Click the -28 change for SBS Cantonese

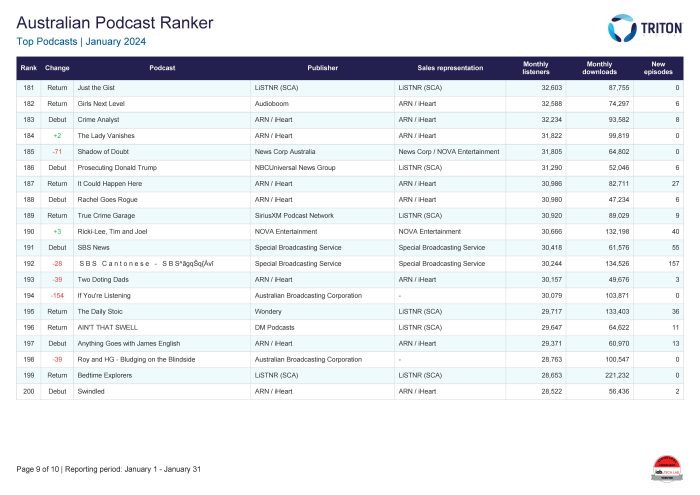coord(57,264)
